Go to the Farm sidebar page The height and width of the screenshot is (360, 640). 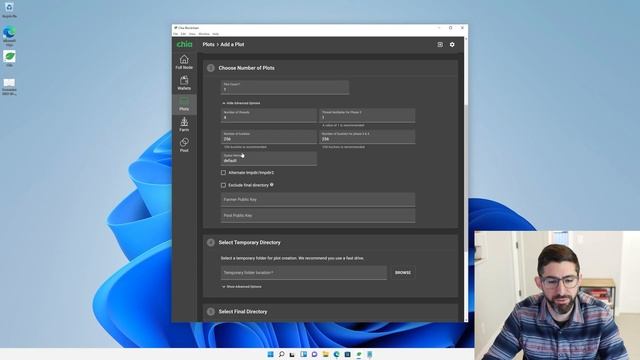pos(184,124)
